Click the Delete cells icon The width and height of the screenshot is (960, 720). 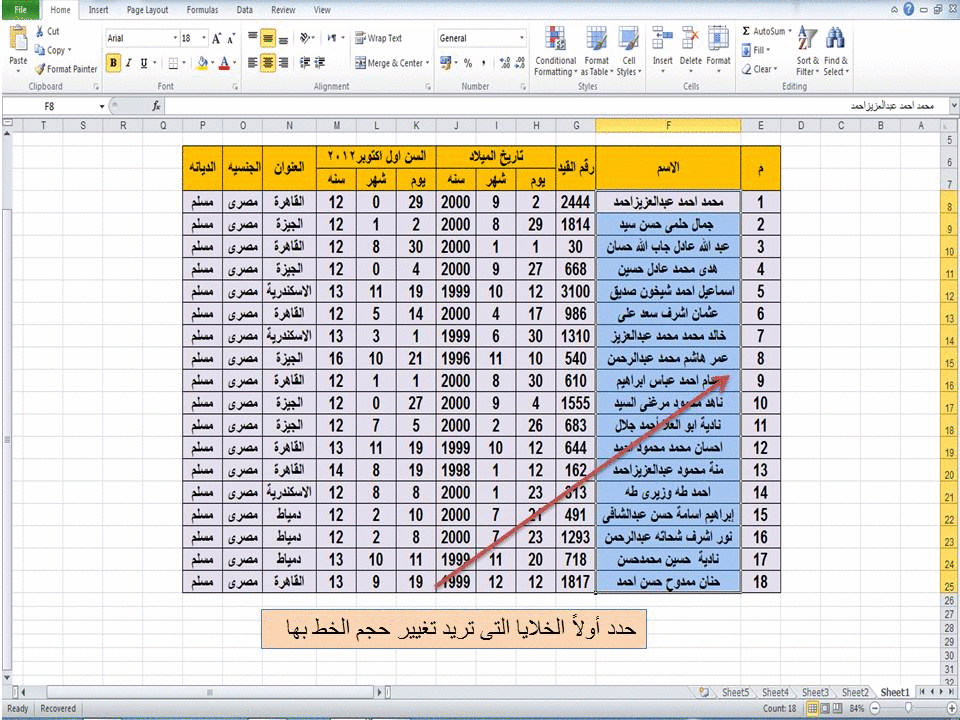691,39
